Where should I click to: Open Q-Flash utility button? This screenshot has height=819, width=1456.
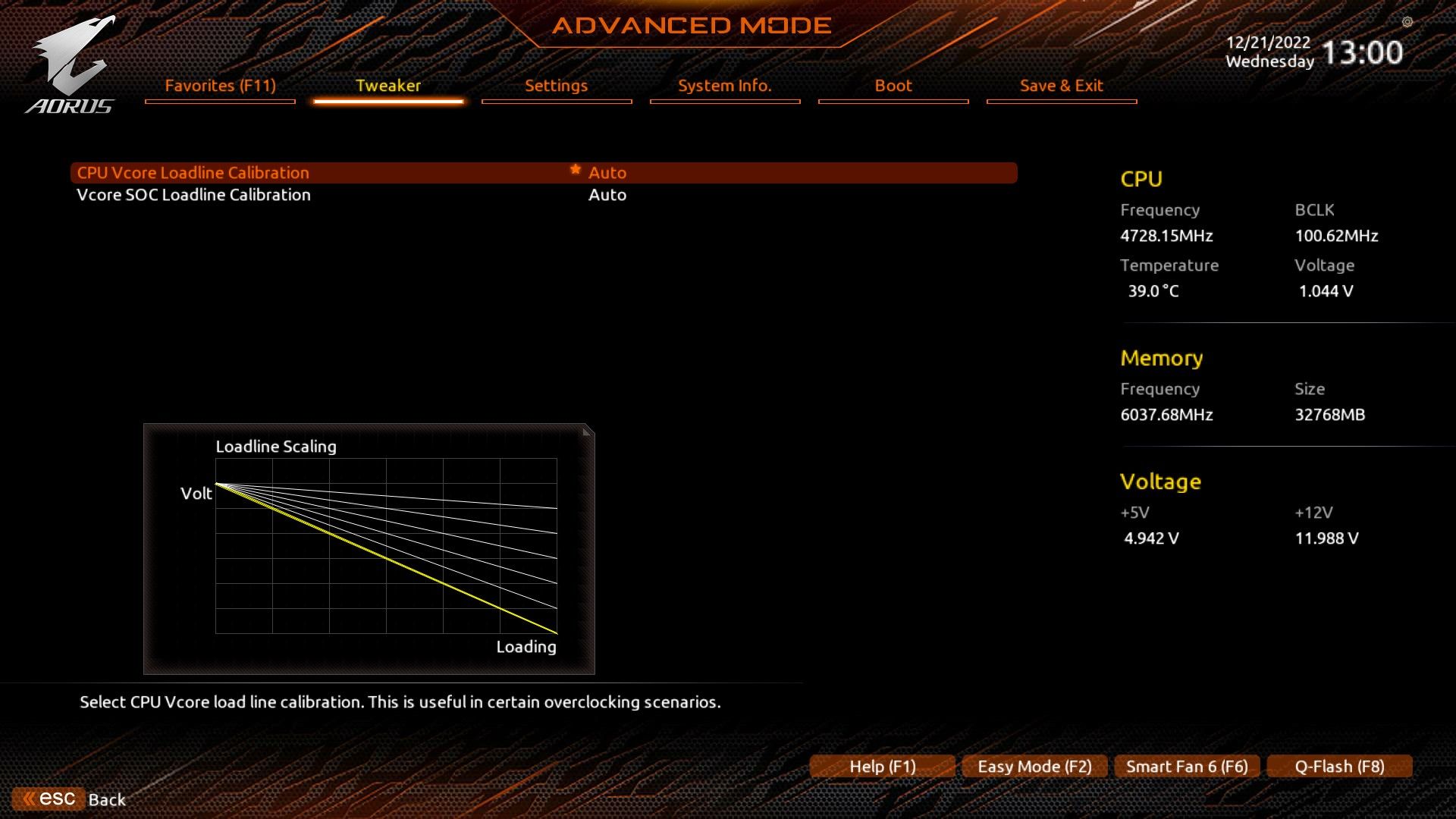[x=1339, y=766]
